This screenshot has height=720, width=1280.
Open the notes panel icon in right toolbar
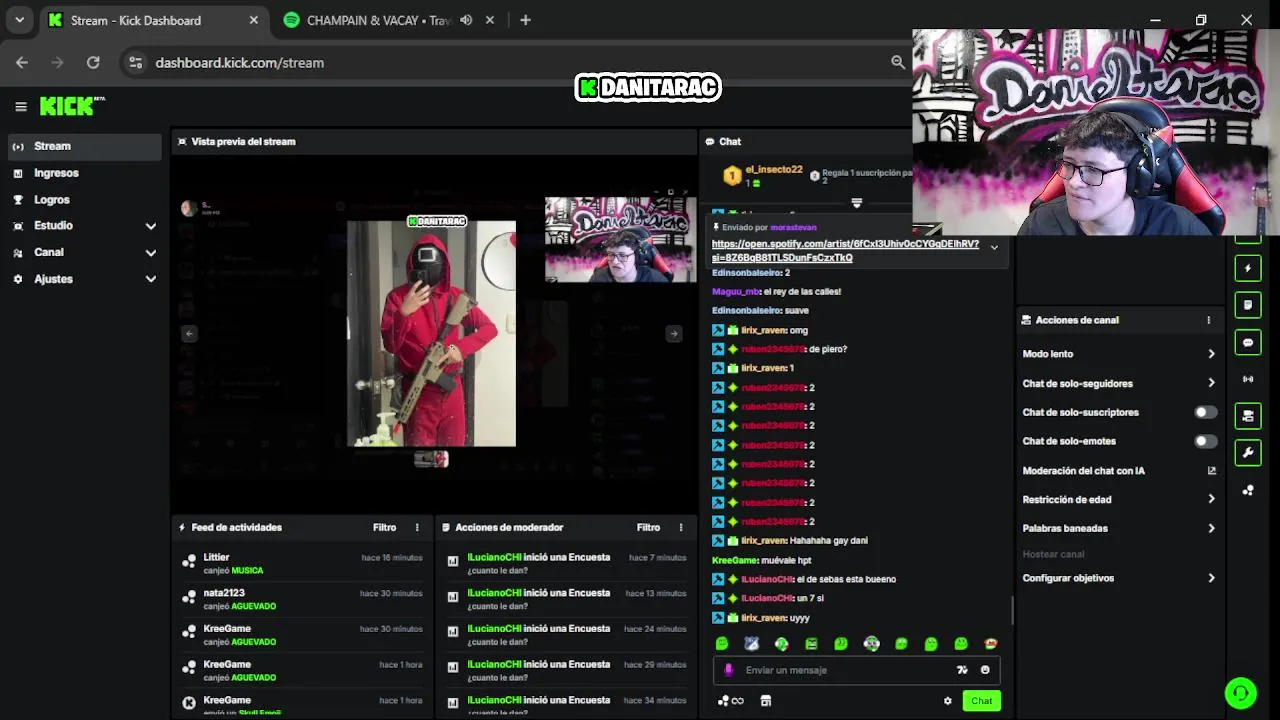[x=1247, y=305]
